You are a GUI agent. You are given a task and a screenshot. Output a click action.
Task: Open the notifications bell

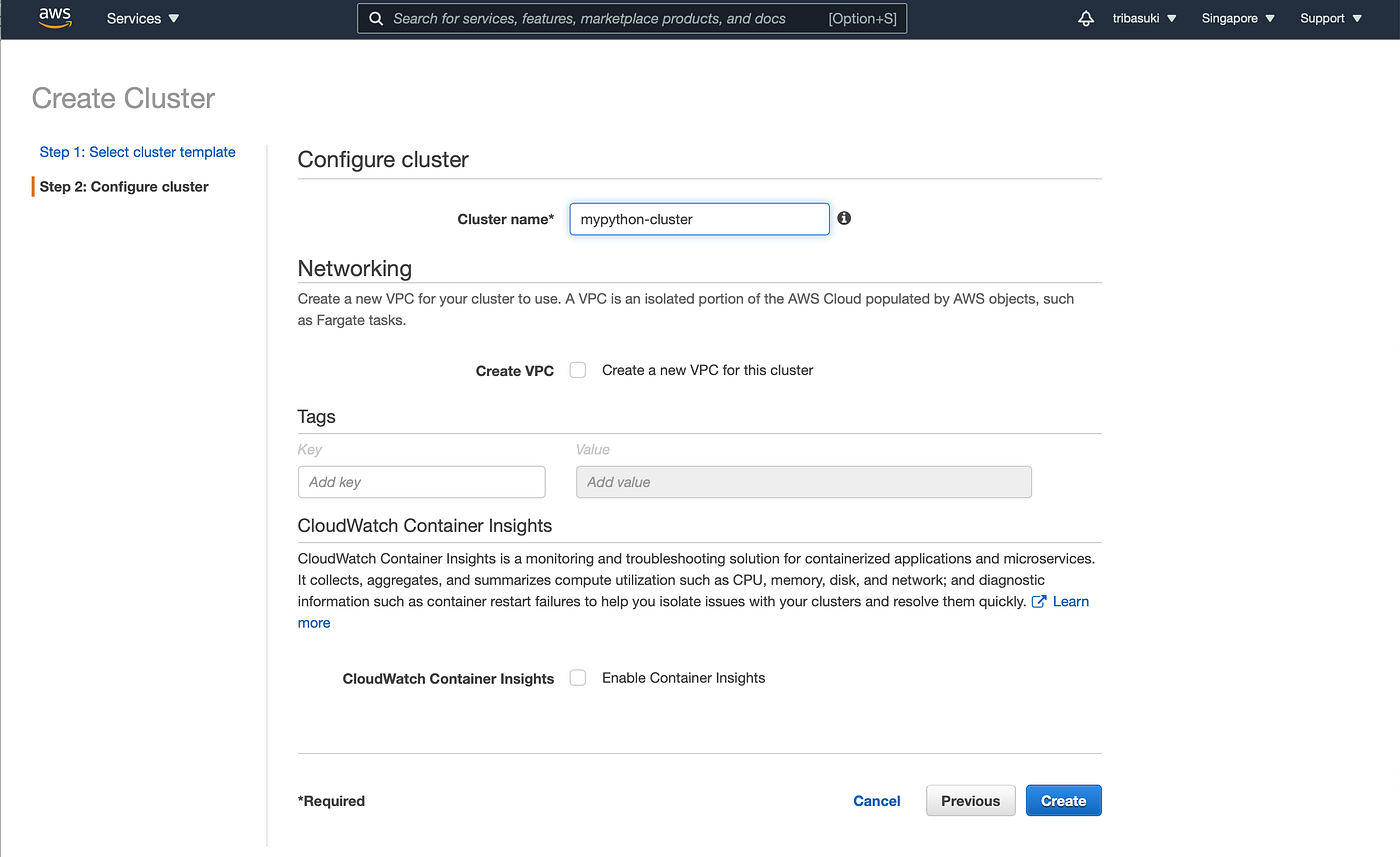click(x=1086, y=18)
